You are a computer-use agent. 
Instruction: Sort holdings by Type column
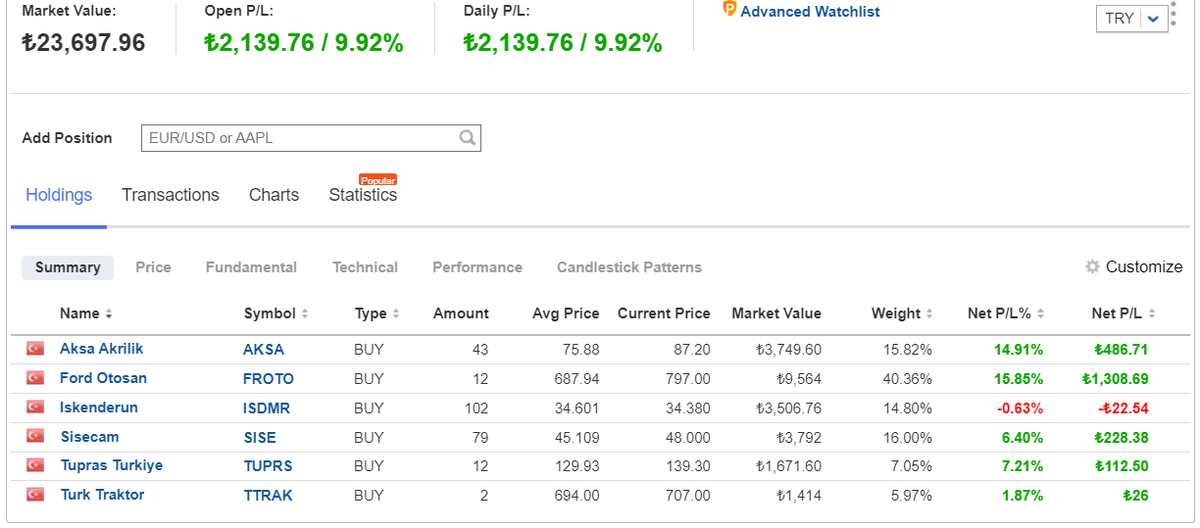point(377,313)
